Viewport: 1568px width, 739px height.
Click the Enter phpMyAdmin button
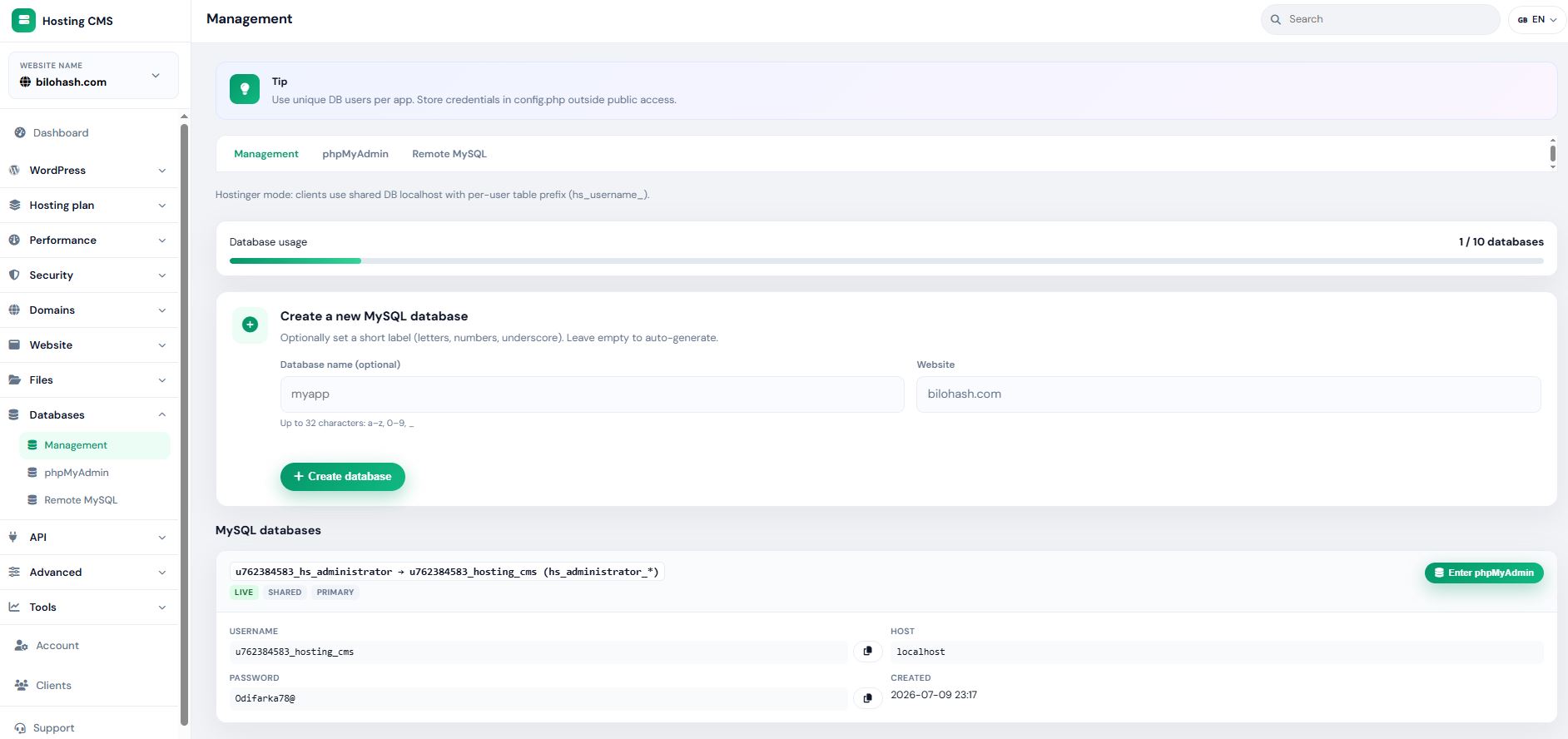click(x=1484, y=573)
